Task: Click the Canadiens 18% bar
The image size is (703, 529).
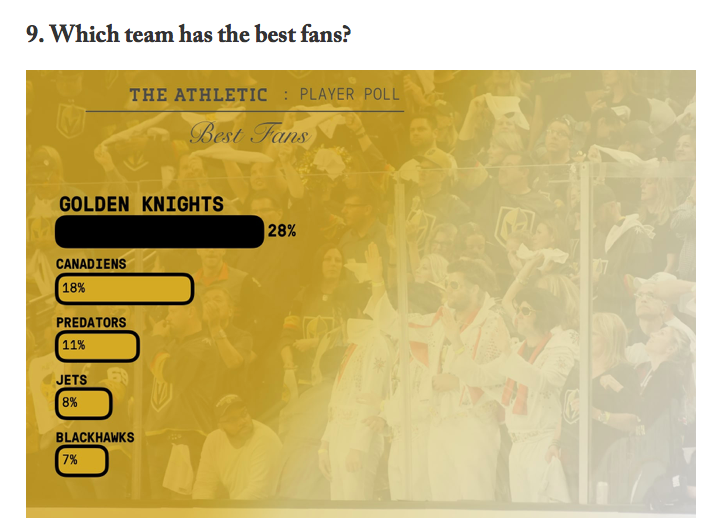Action: [125, 289]
